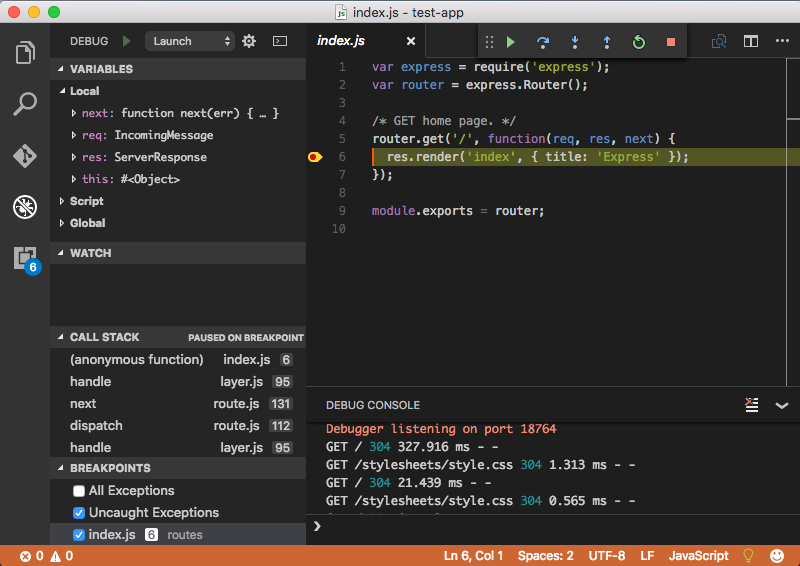Click Step Over in debug toolbar
The height and width of the screenshot is (566, 800).
click(543, 42)
